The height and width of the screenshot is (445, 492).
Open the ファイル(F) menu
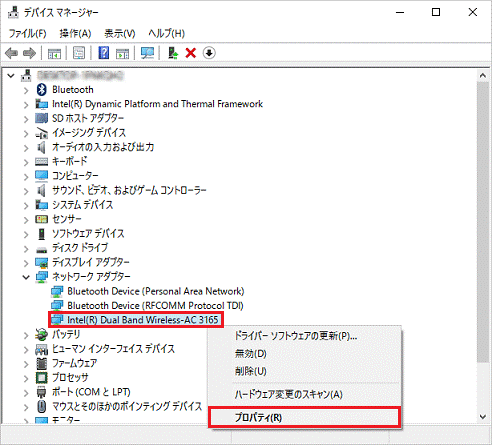pyautogui.click(x=27, y=33)
